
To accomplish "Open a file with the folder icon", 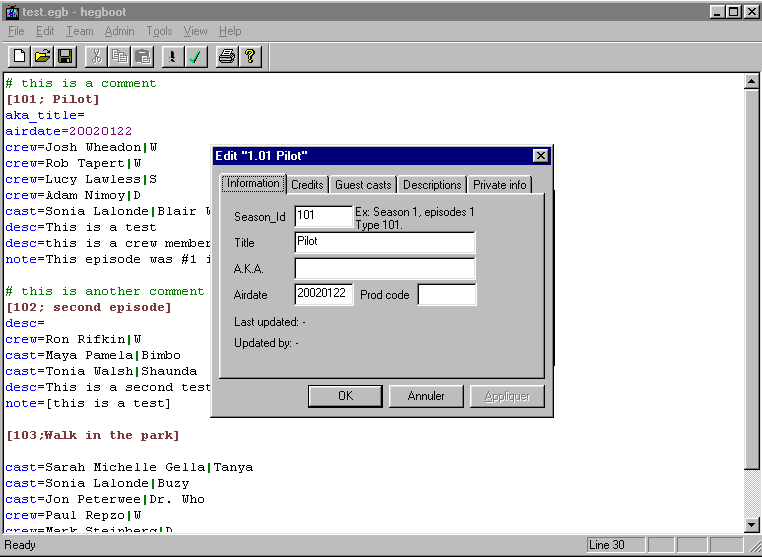I will [42, 57].
